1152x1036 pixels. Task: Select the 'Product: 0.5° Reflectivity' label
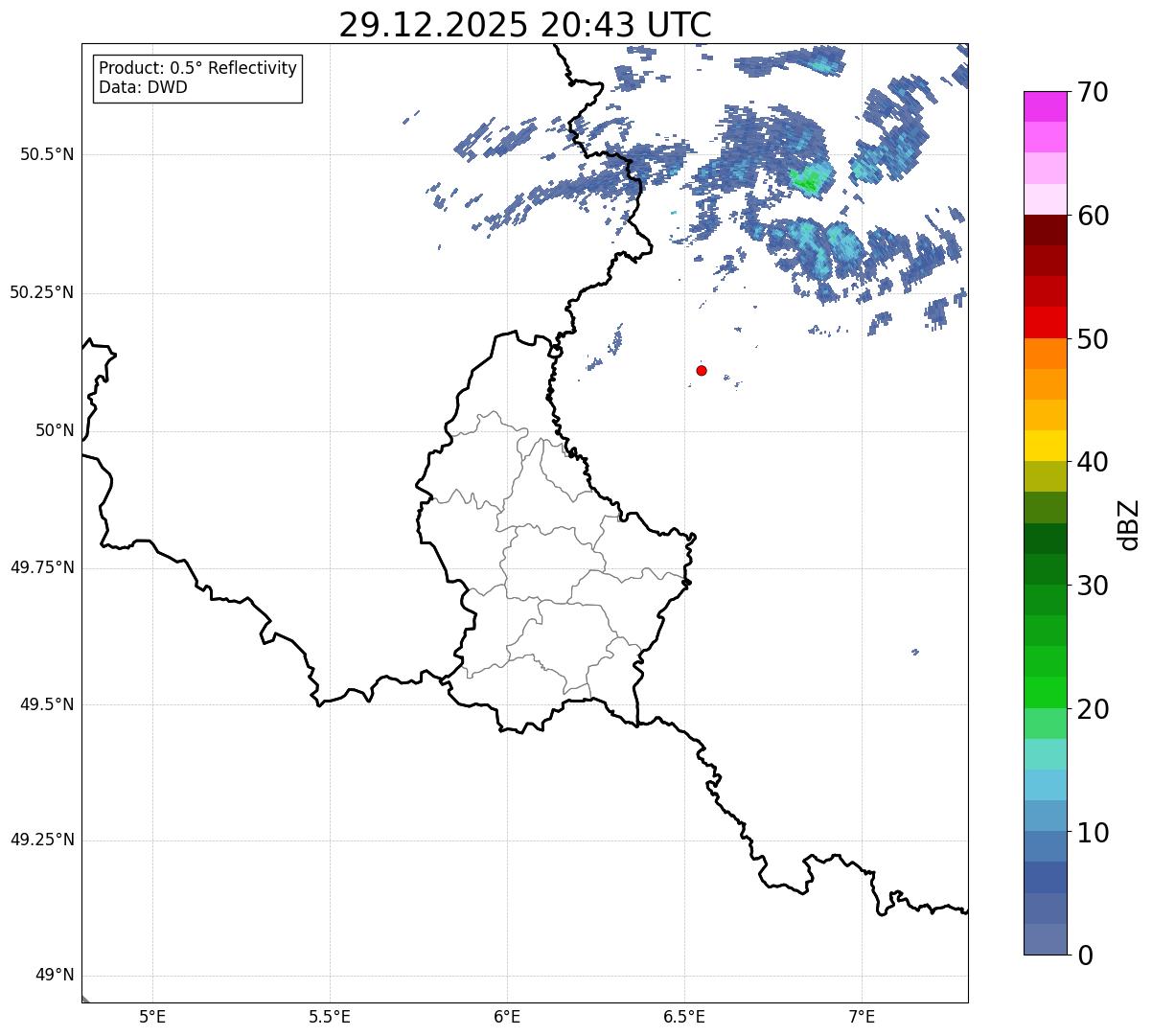197,68
